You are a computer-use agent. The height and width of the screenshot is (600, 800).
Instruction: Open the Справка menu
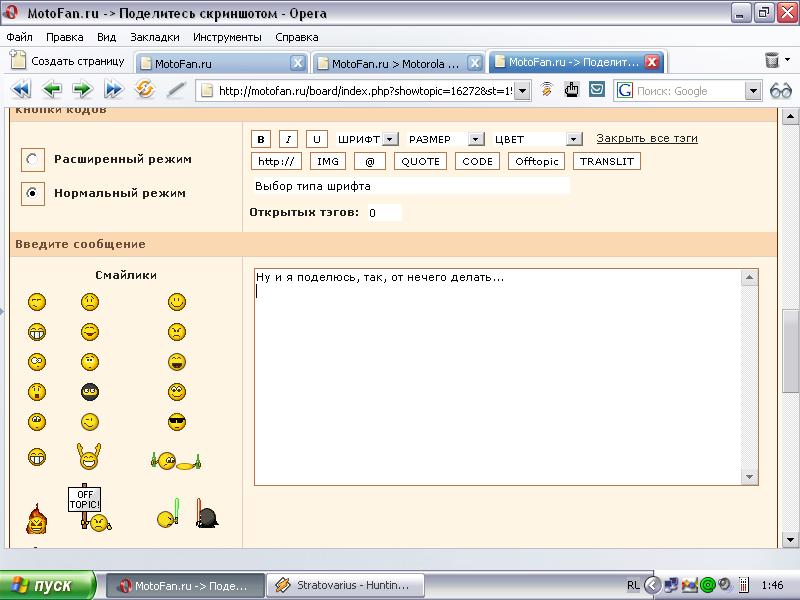tap(296, 37)
